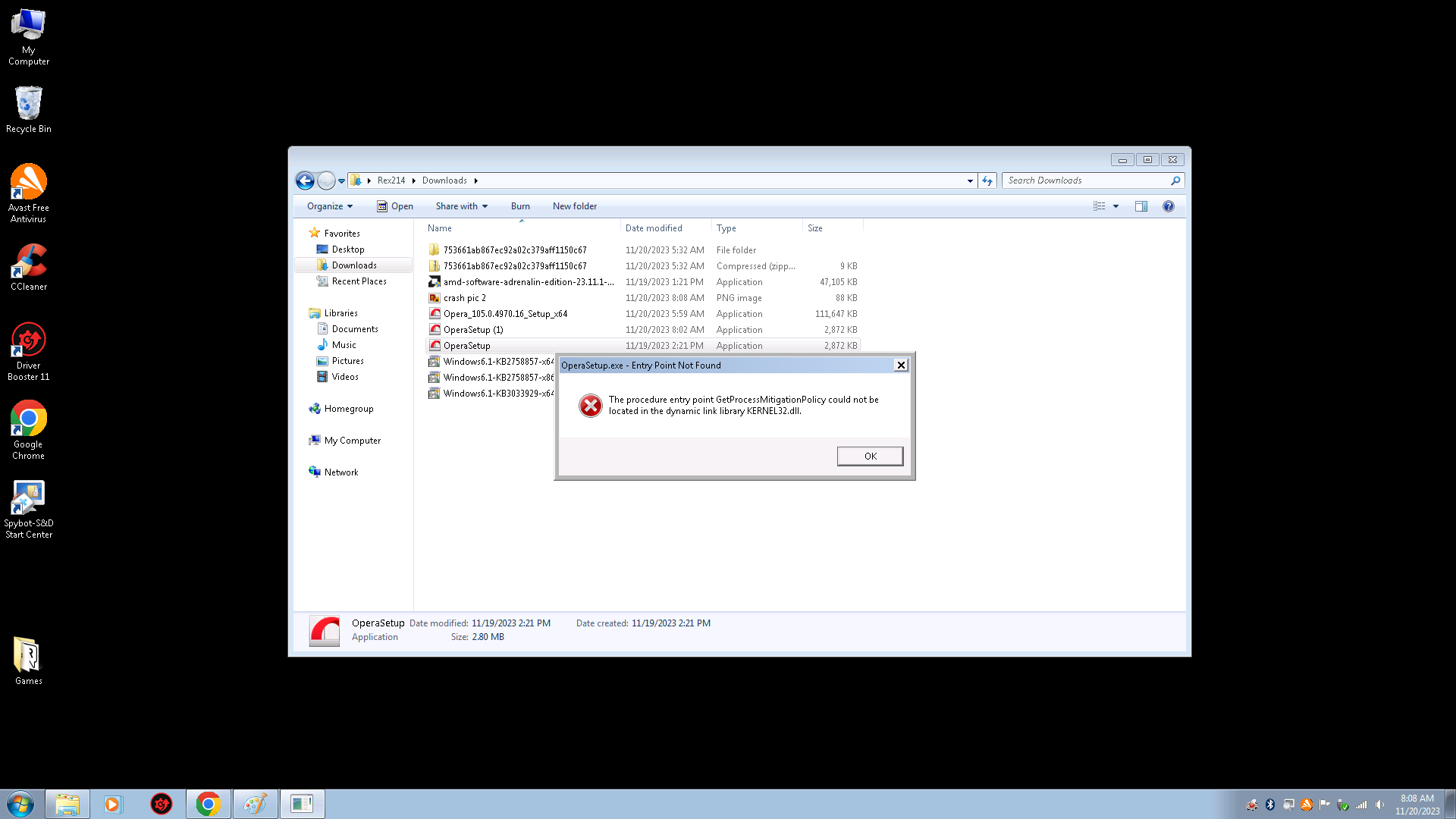Toggle the preview pane button

click(x=1141, y=206)
